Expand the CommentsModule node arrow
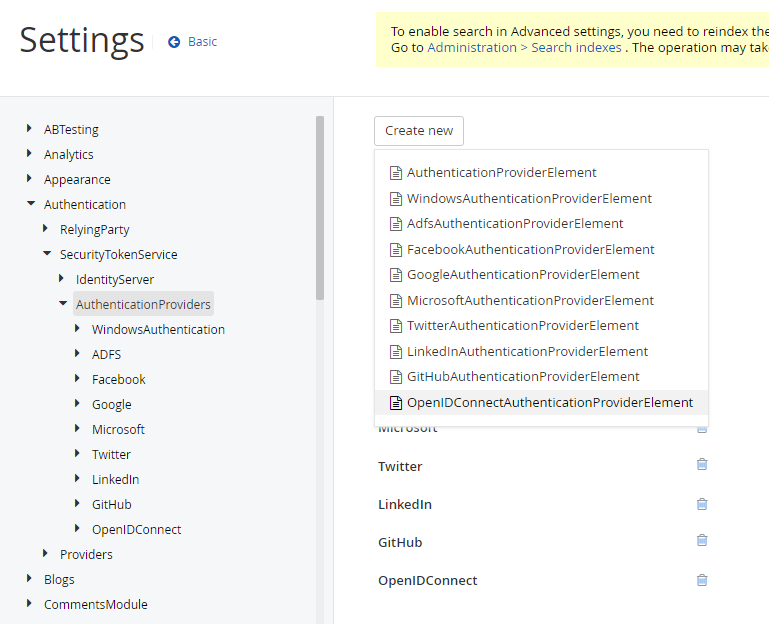Screen dimensions: 769x624 29,603
